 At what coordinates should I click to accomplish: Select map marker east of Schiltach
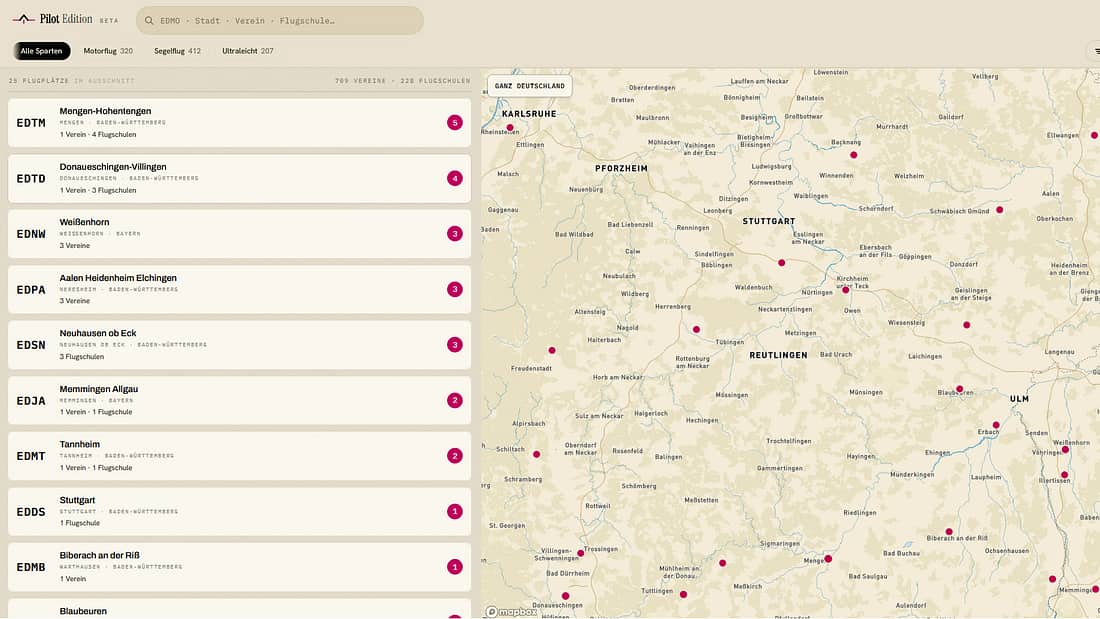(x=537, y=455)
